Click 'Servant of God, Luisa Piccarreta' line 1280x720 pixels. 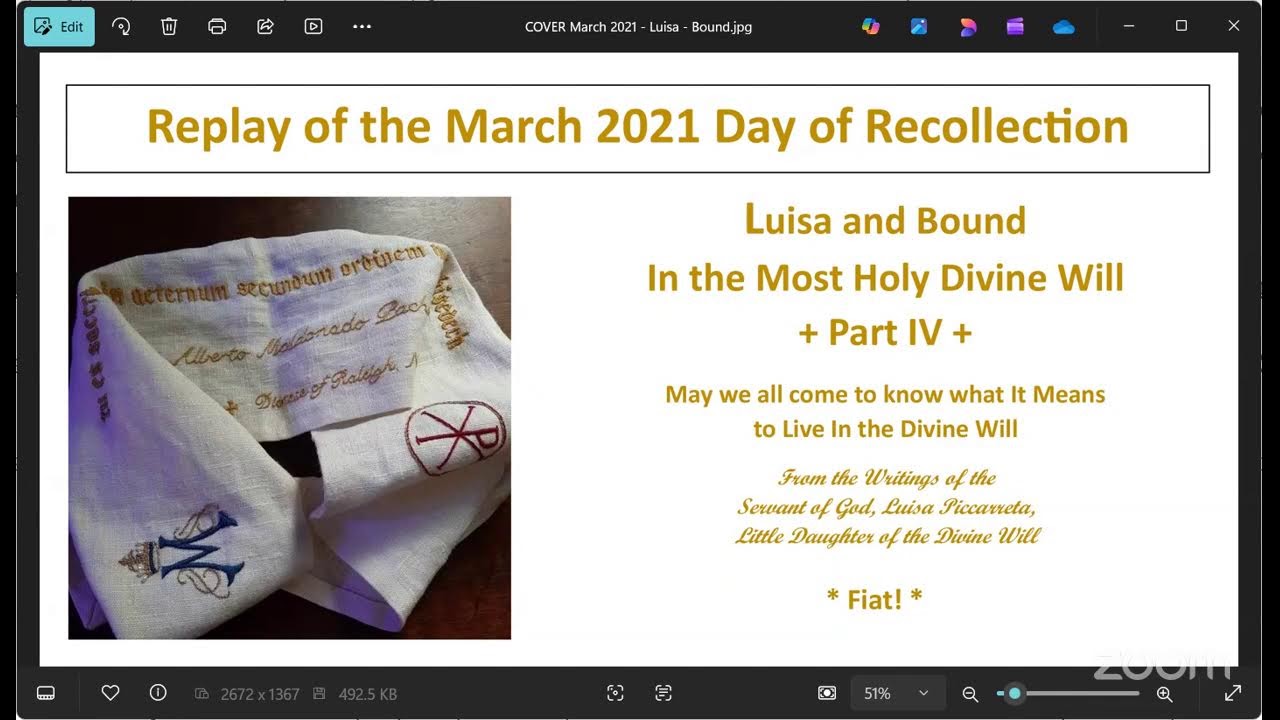click(x=887, y=507)
